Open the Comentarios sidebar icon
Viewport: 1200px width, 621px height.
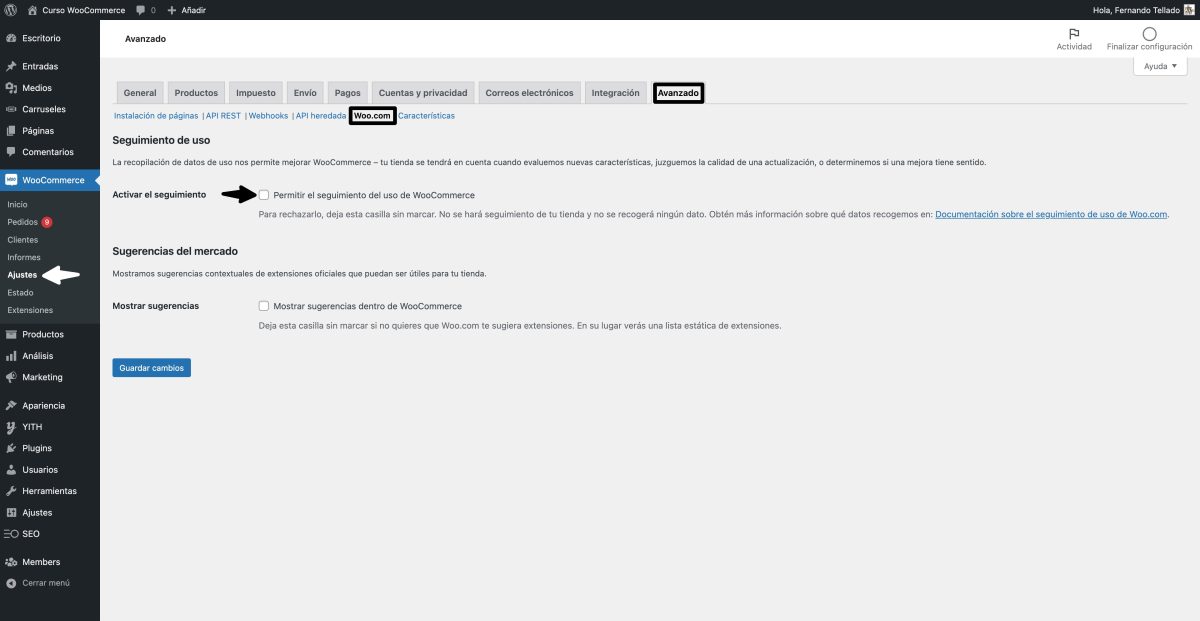coord(12,151)
